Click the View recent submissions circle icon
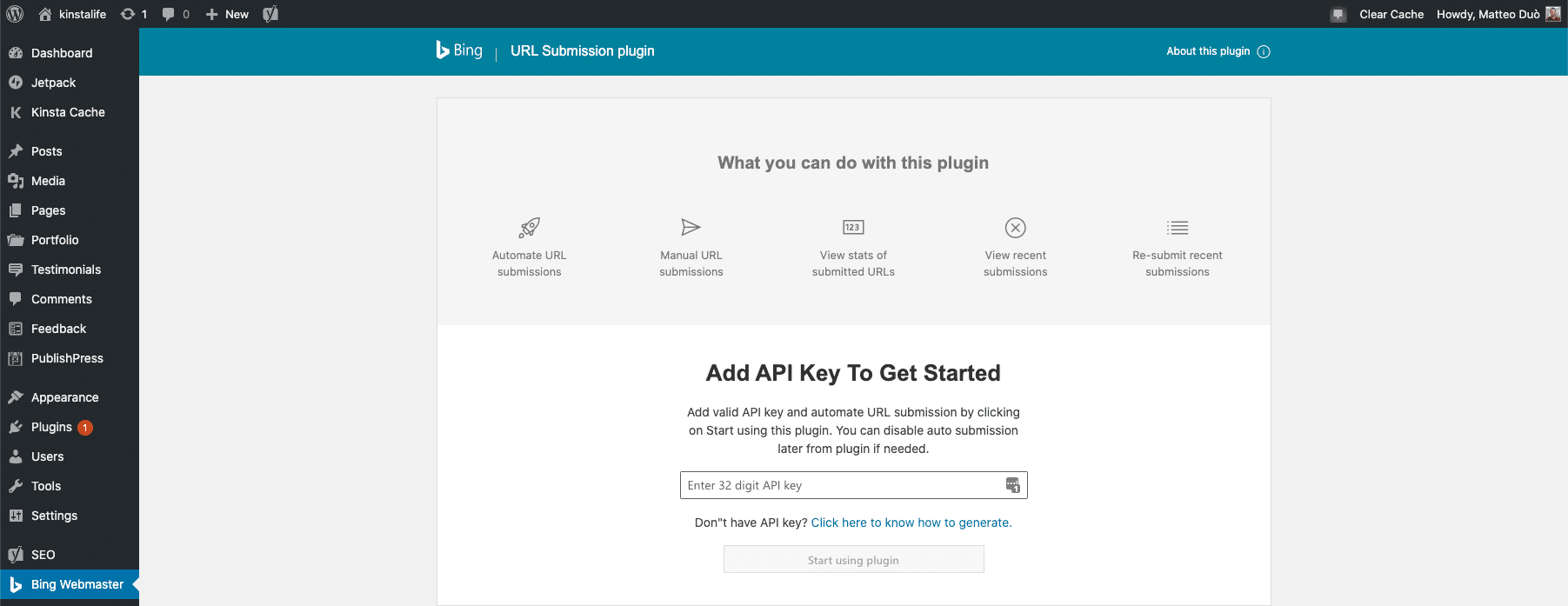 click(1015, 227)
